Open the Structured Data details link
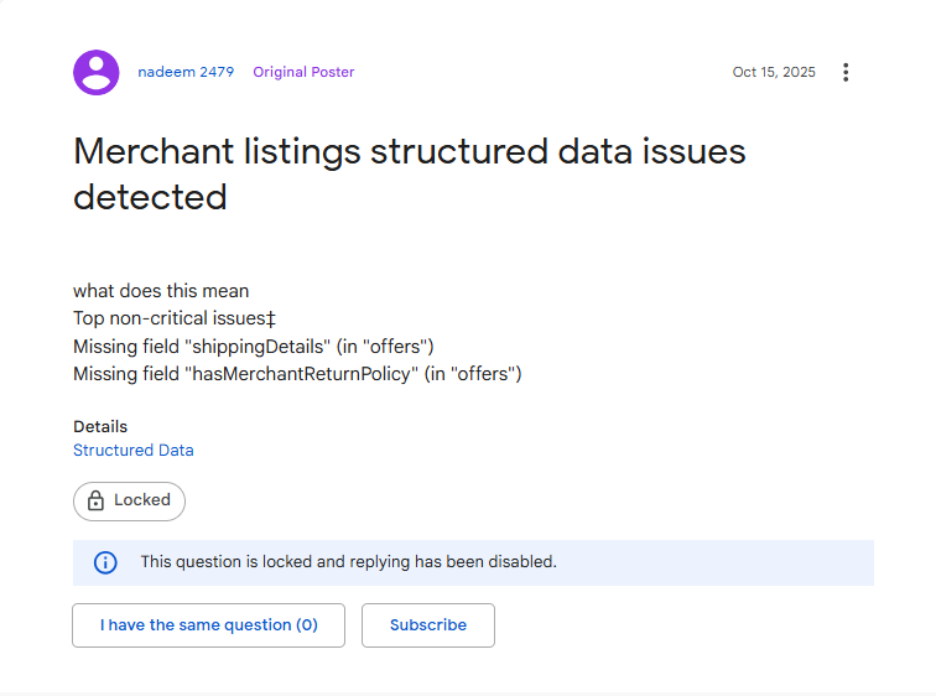Image resolution: width=936 pixels, height=696 pixels. click(133, 450)
